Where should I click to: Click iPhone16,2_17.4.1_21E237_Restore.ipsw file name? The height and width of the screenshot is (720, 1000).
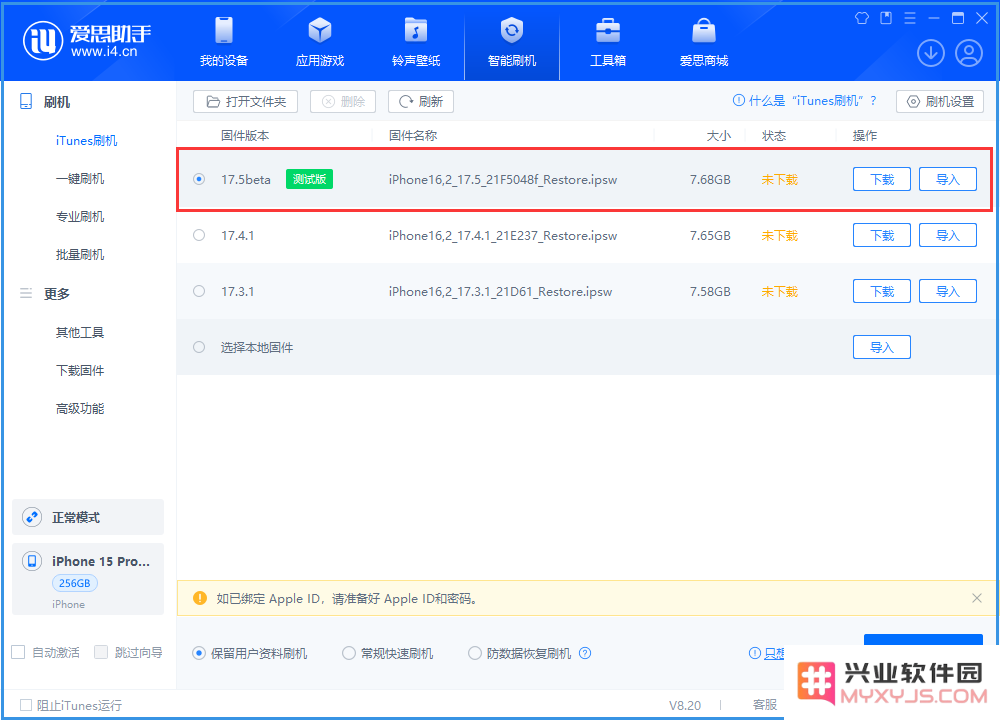tap(503, 235)
